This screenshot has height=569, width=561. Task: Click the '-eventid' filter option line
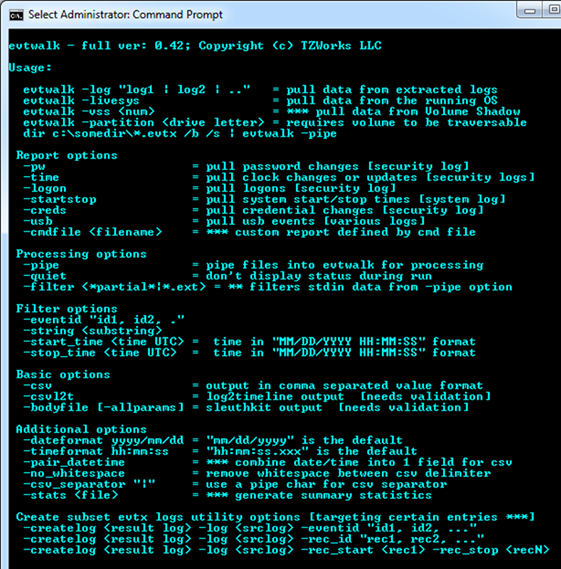click(104, 320)
